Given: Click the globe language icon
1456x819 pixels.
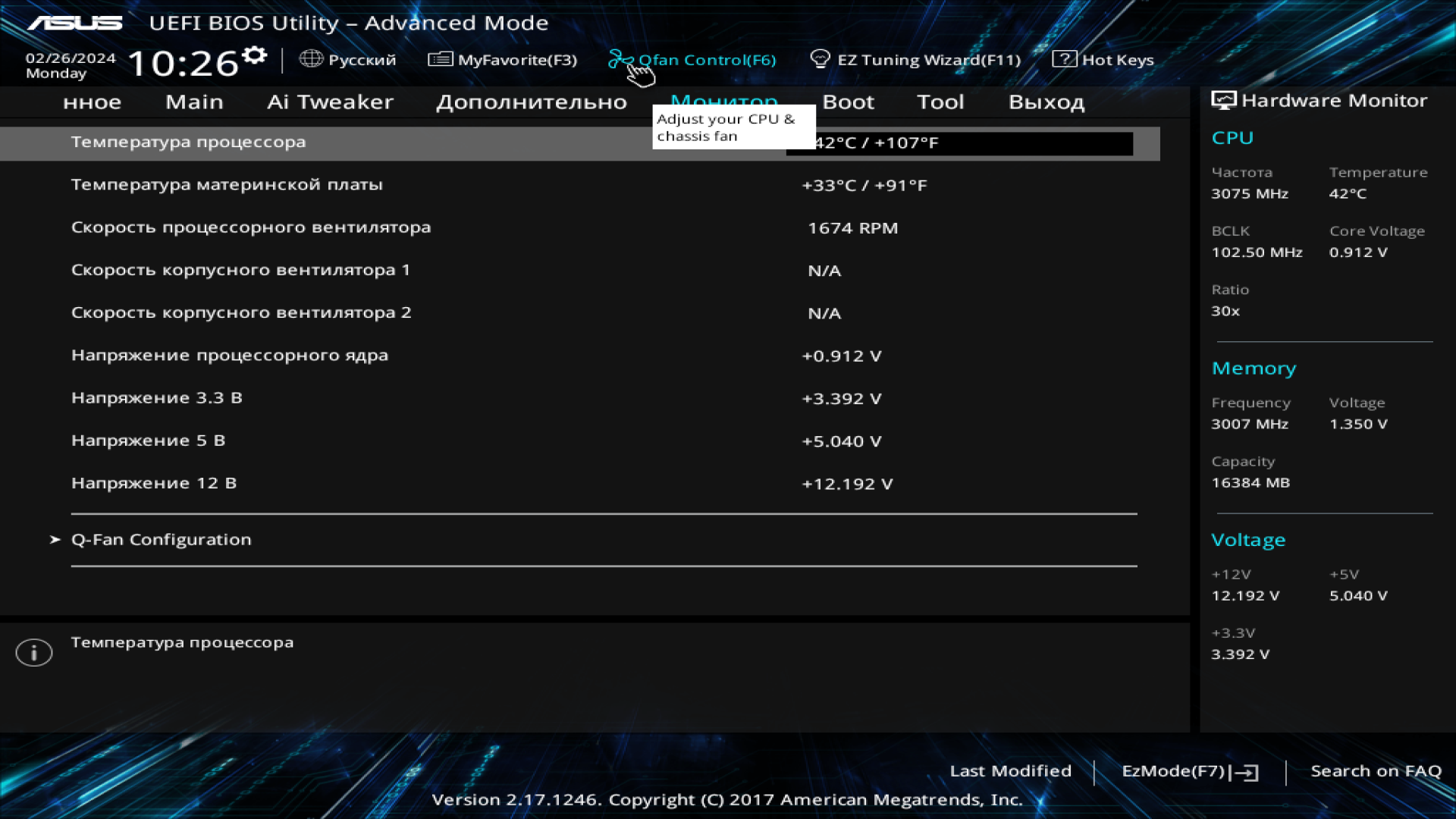Looking at the screenshot, I should (x=311, y=59).
